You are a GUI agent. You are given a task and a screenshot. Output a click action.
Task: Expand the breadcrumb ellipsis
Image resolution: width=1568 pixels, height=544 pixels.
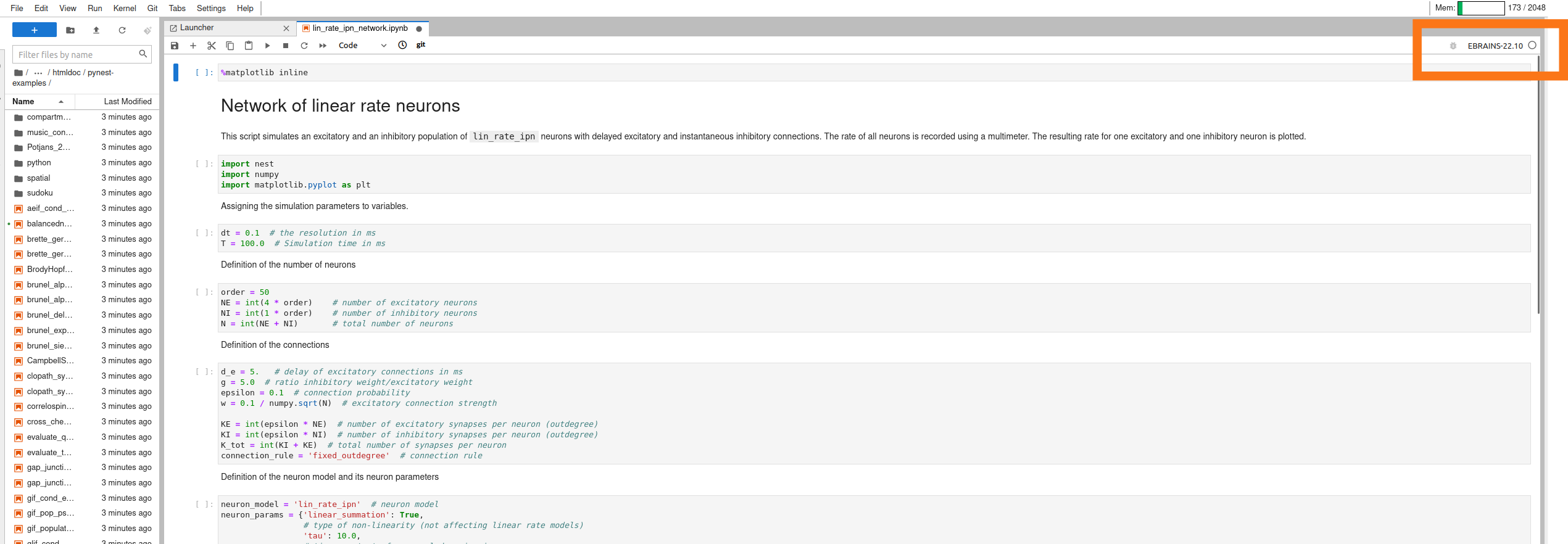[38, 73]
